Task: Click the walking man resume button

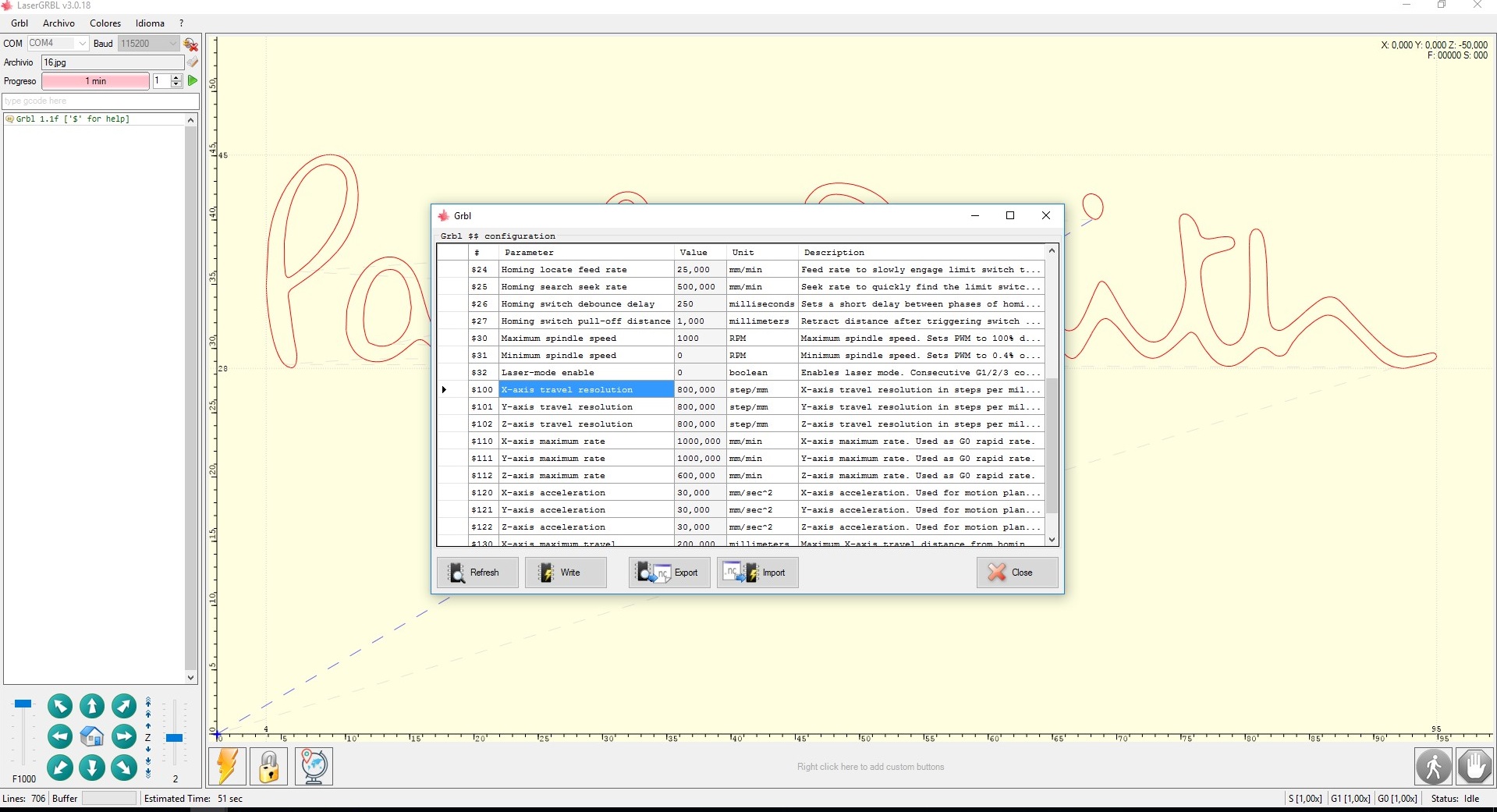Action: click(x=1434, y=766)
